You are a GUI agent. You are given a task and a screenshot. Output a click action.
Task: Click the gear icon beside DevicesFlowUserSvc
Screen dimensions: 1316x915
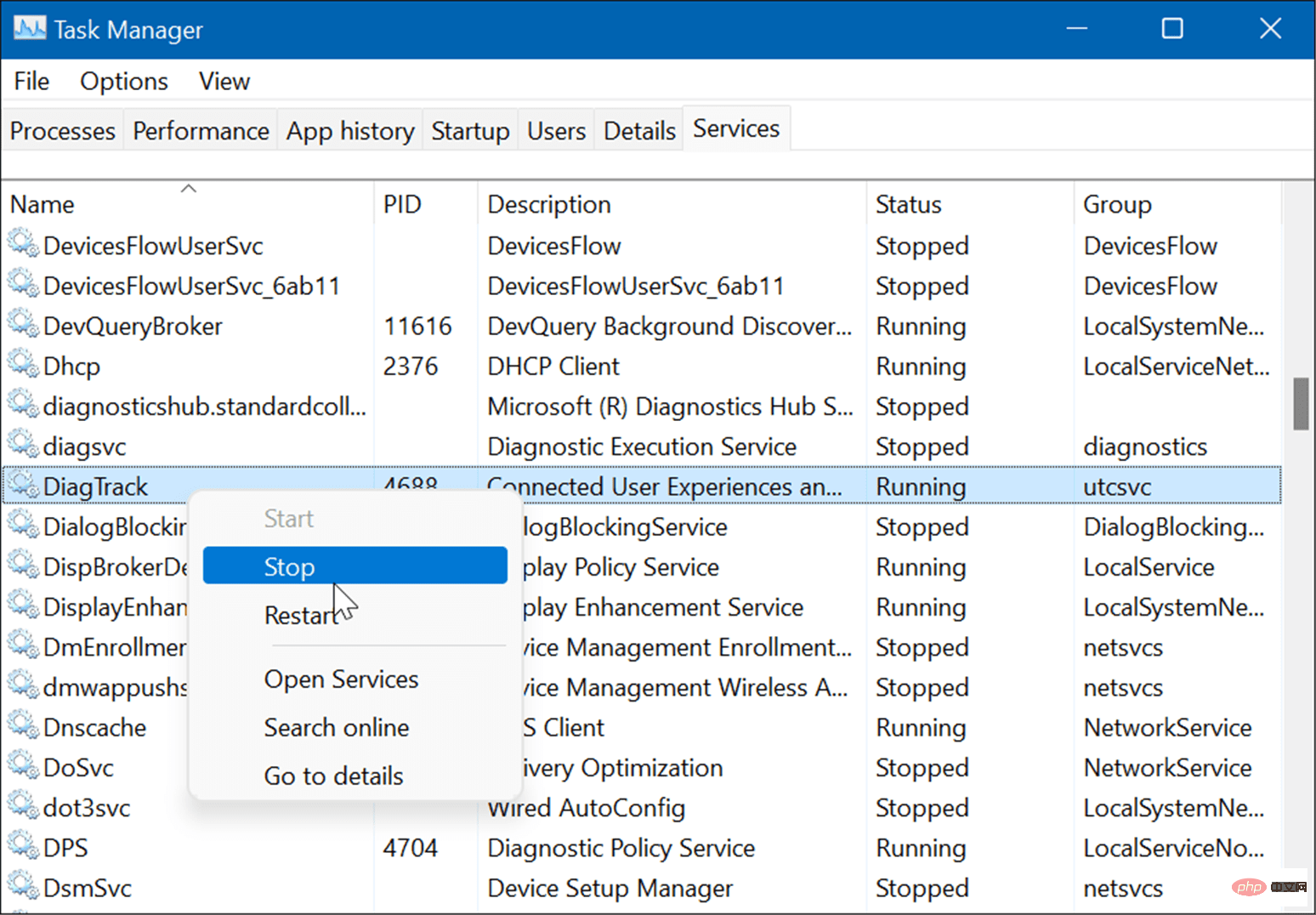[24, 244]
